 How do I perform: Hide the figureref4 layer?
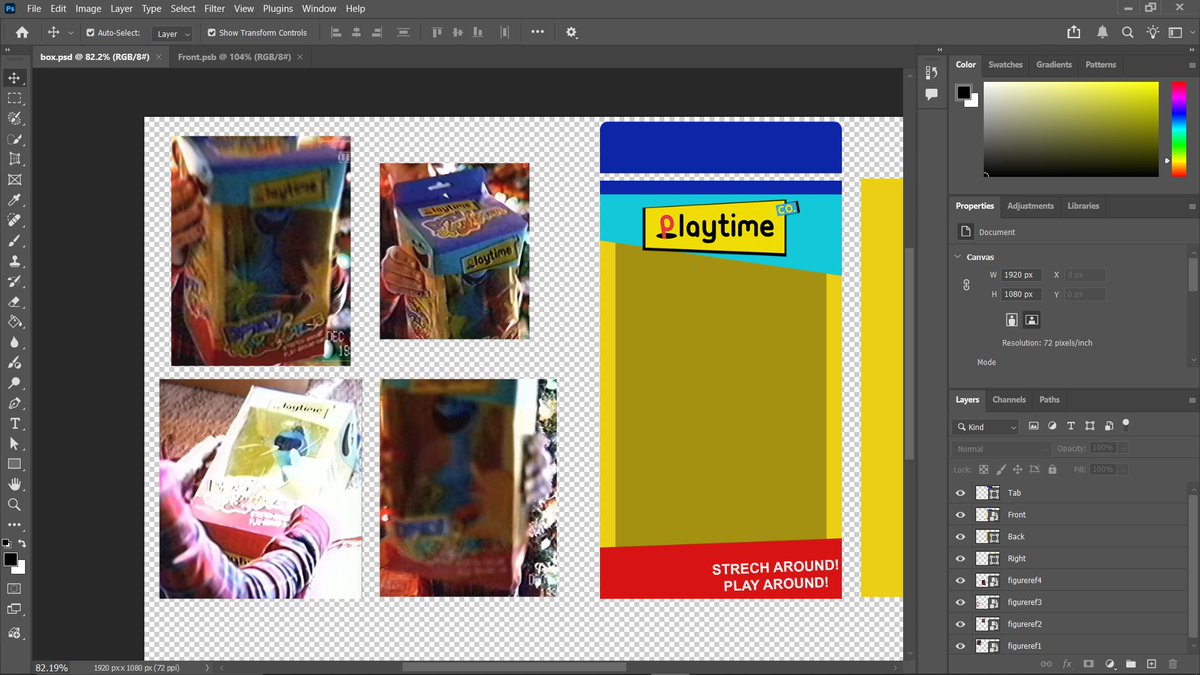coord(960,581)
